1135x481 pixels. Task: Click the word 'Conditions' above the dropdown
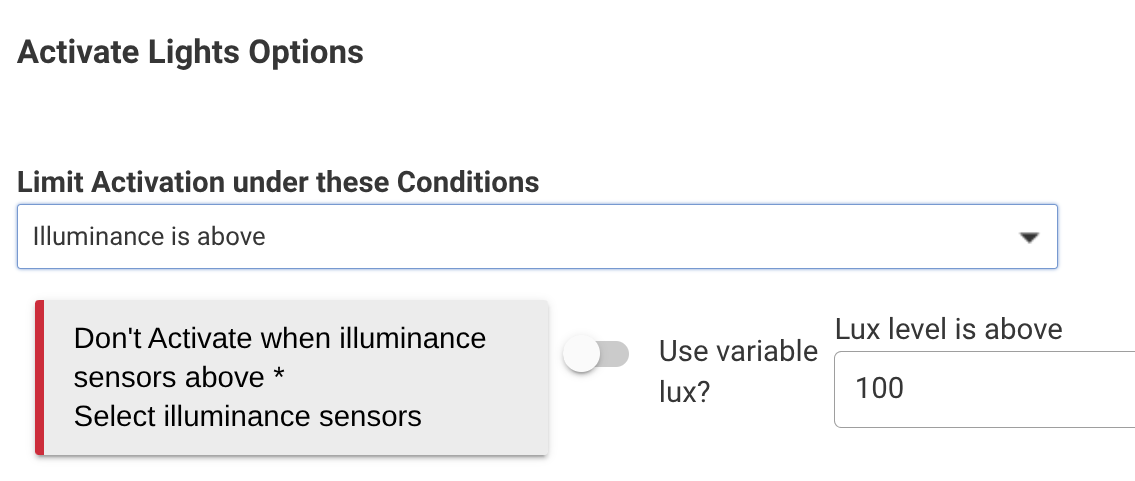tap(468, 182)
